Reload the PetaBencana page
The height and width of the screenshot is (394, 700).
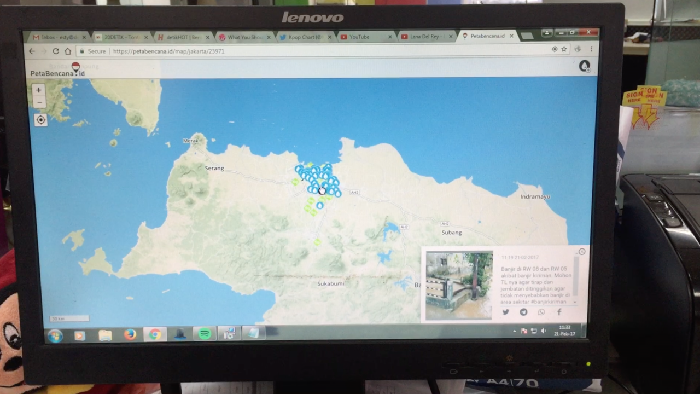coord(56,51)
